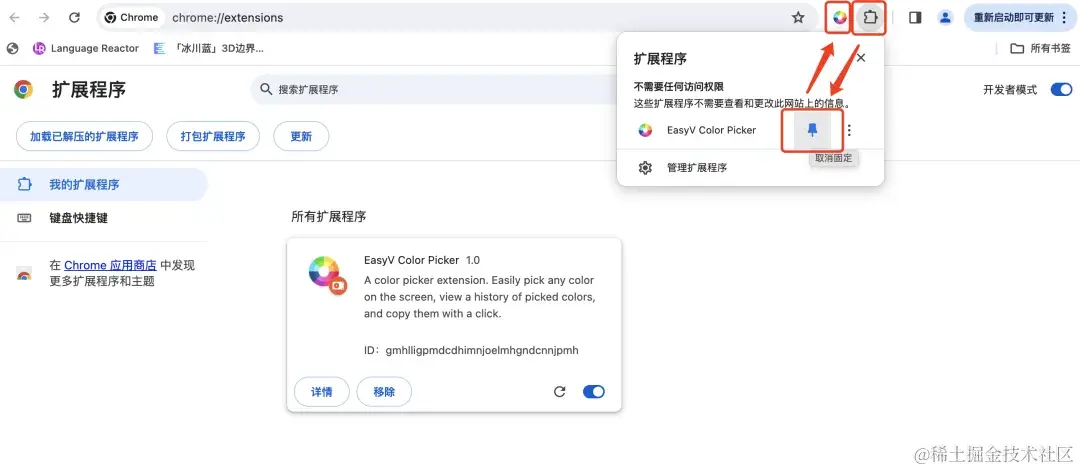Reload the page with the refresh icon

(74, 18)
